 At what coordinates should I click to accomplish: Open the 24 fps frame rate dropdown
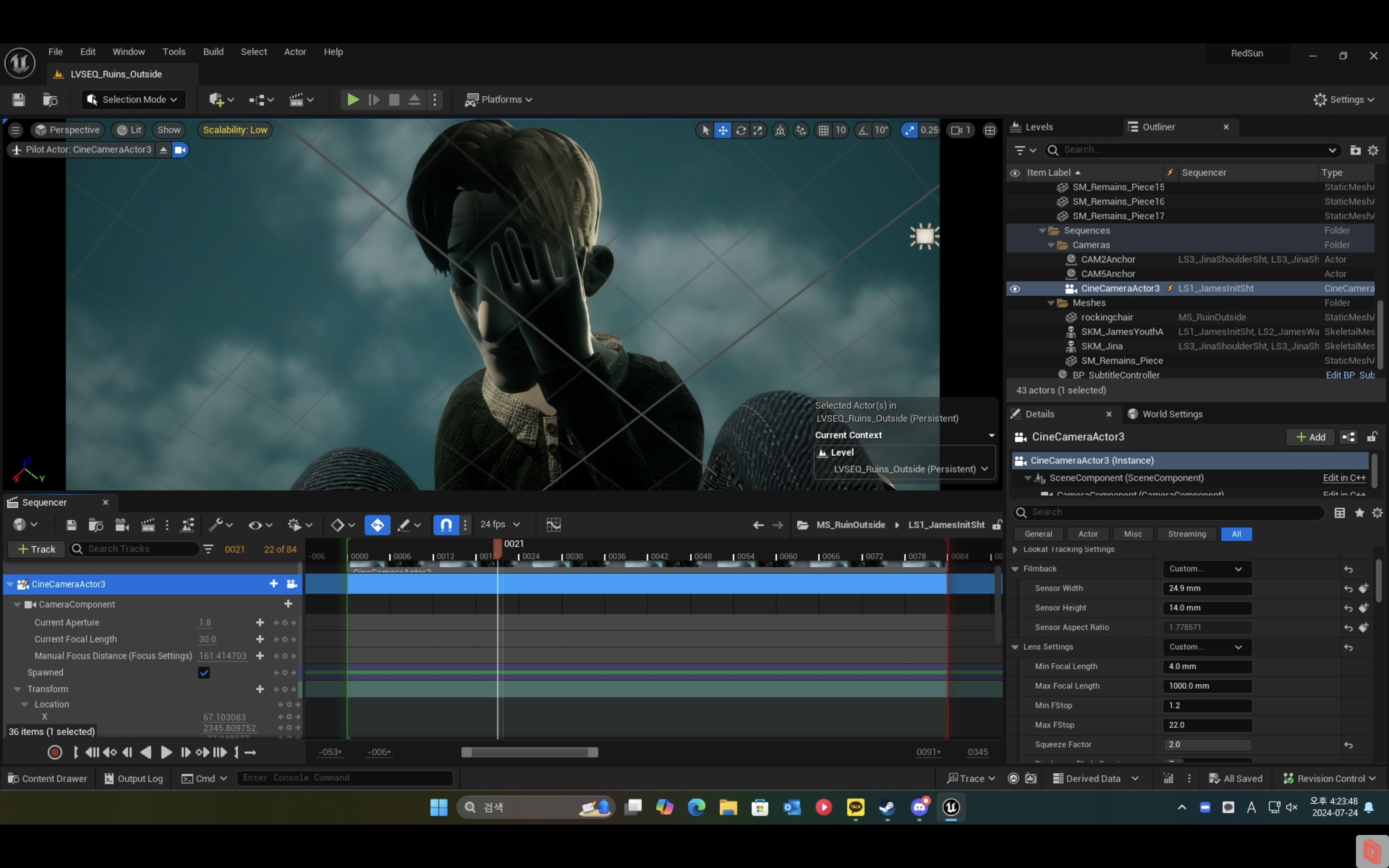499,525
